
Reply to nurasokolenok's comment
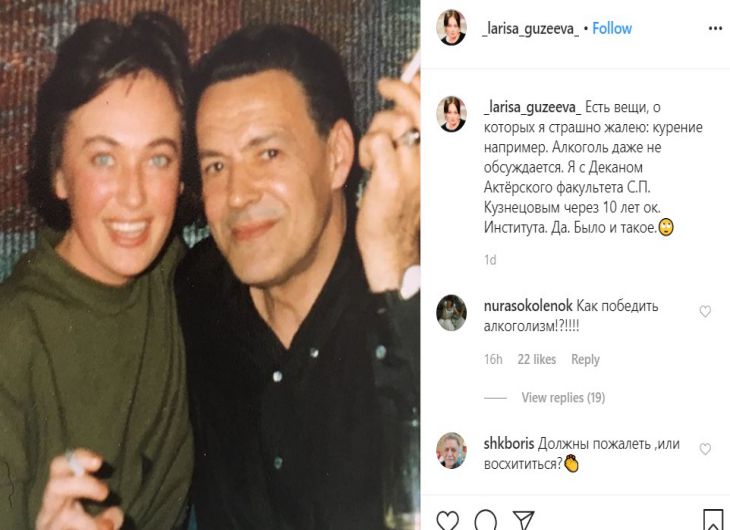[x=585, y=360]
